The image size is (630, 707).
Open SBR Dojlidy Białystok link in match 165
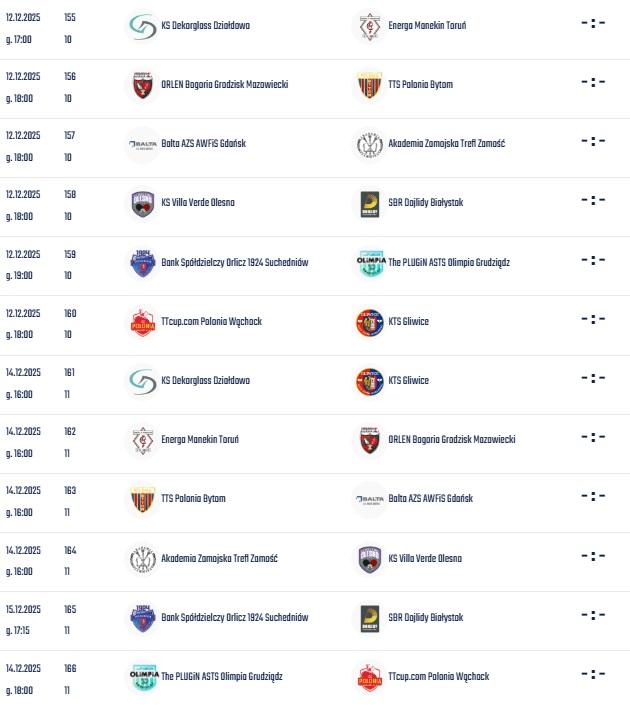pyautogui.click(x=425, y=618)
